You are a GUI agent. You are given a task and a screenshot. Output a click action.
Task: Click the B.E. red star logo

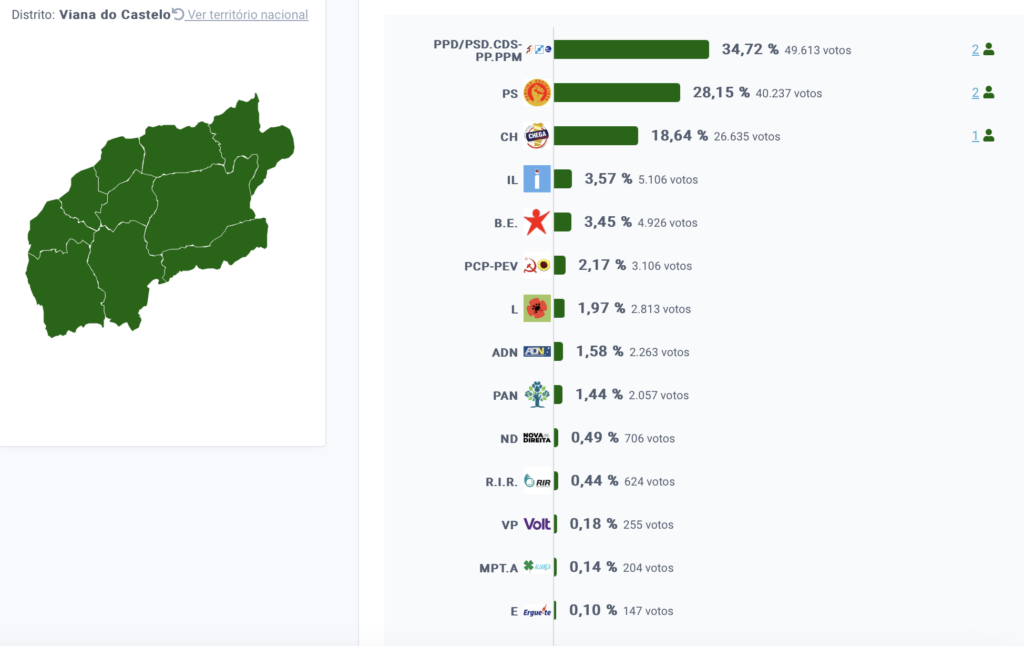537,222
